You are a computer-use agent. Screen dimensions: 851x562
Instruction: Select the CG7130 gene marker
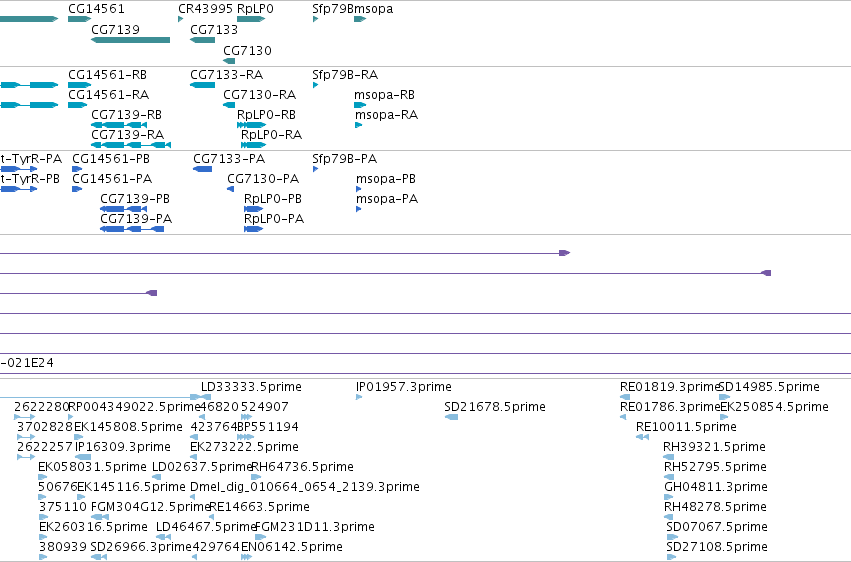(229, 61)
